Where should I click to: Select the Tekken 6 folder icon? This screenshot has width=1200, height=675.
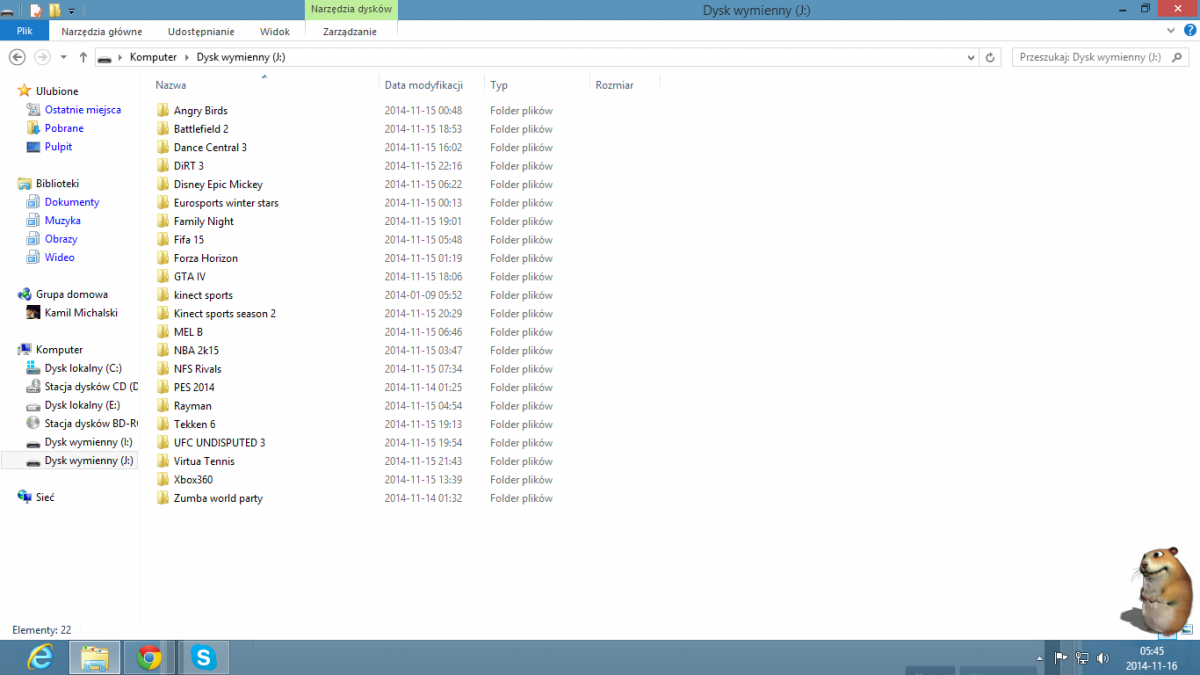(163, 424)
